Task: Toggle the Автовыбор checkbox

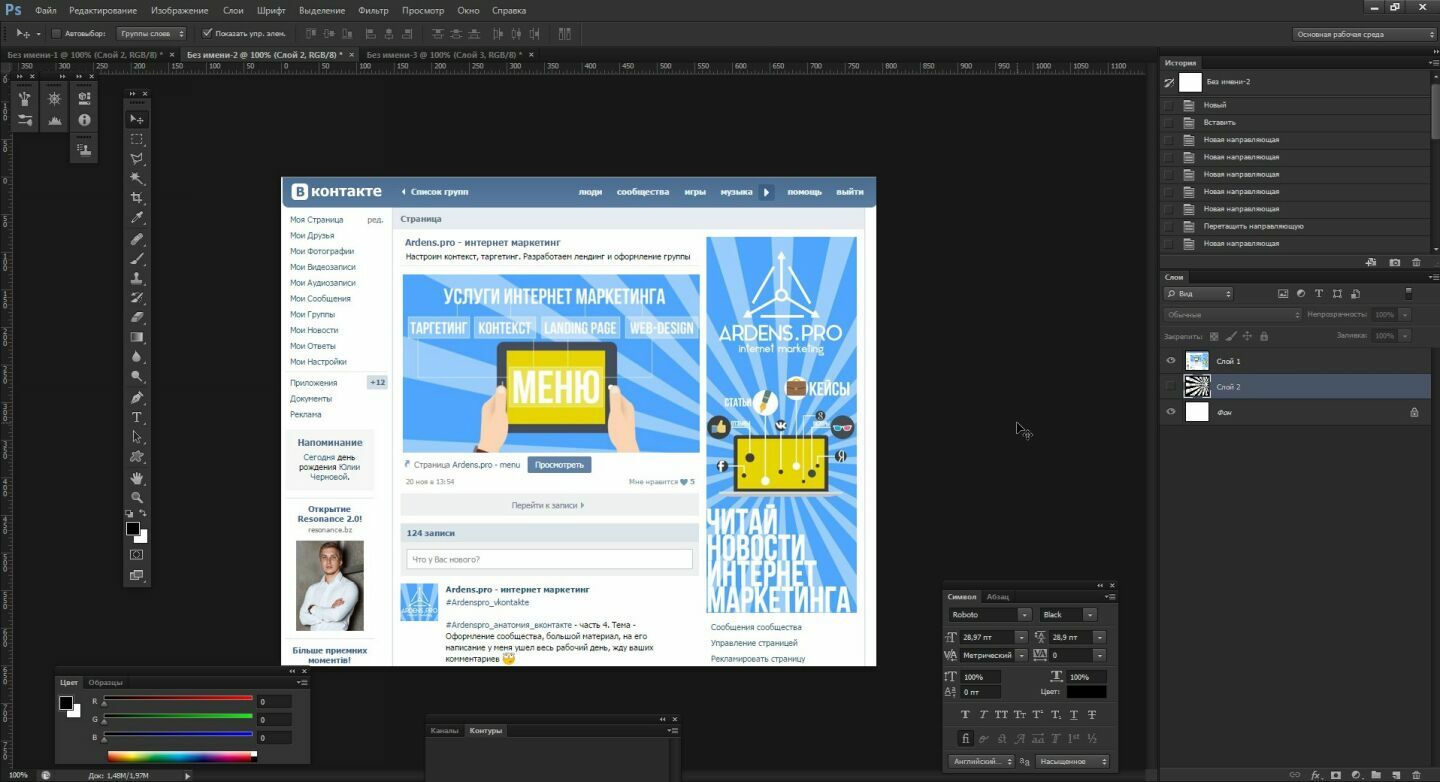Action: 56,33
